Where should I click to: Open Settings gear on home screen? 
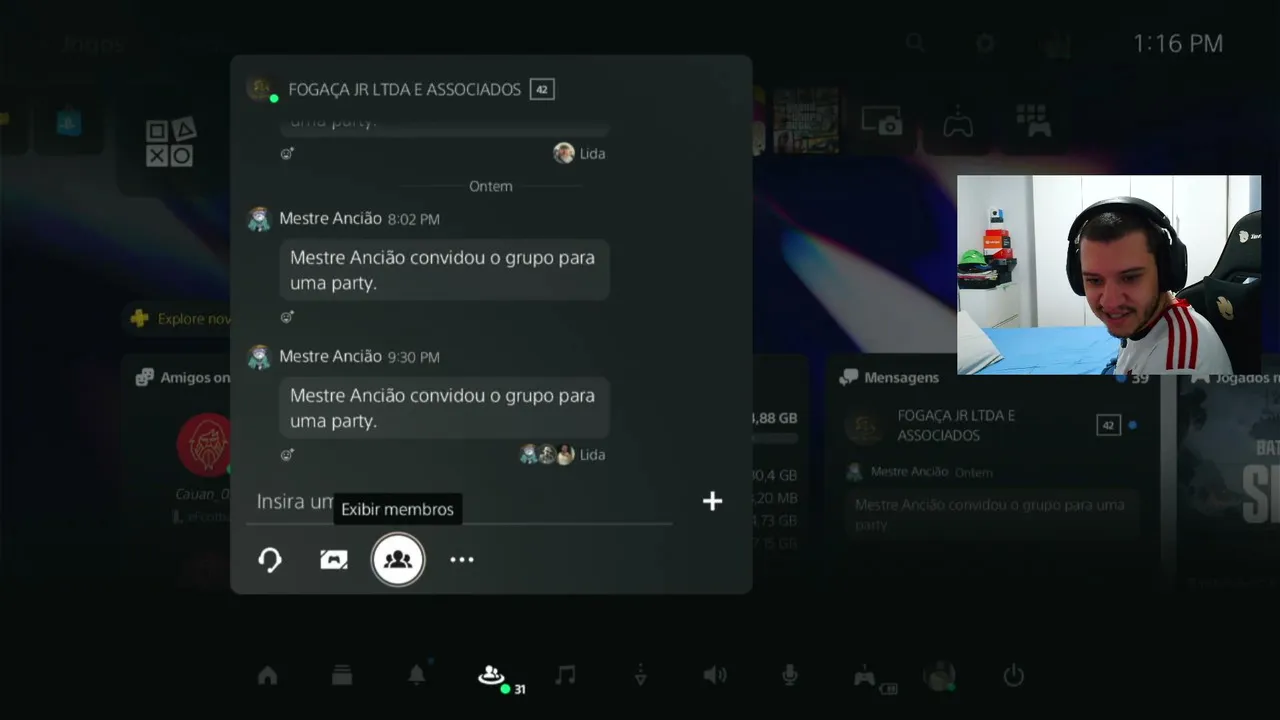[x=985, y=43]
